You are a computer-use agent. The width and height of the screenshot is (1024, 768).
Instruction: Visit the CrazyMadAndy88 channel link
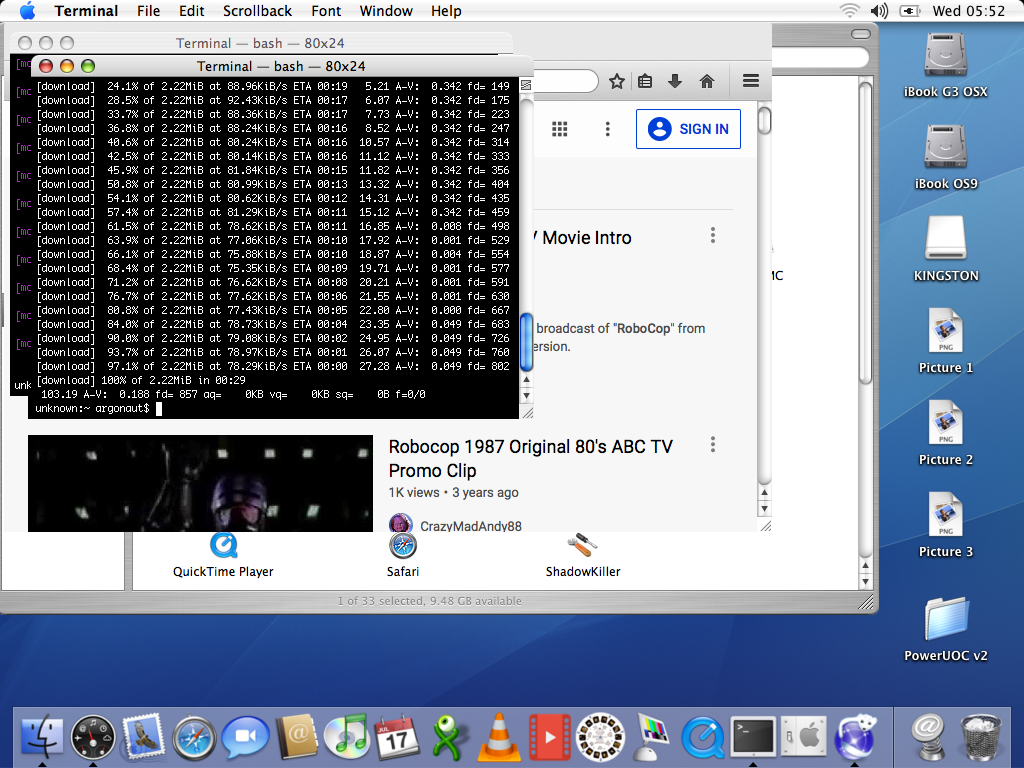[x=471, y=526]
